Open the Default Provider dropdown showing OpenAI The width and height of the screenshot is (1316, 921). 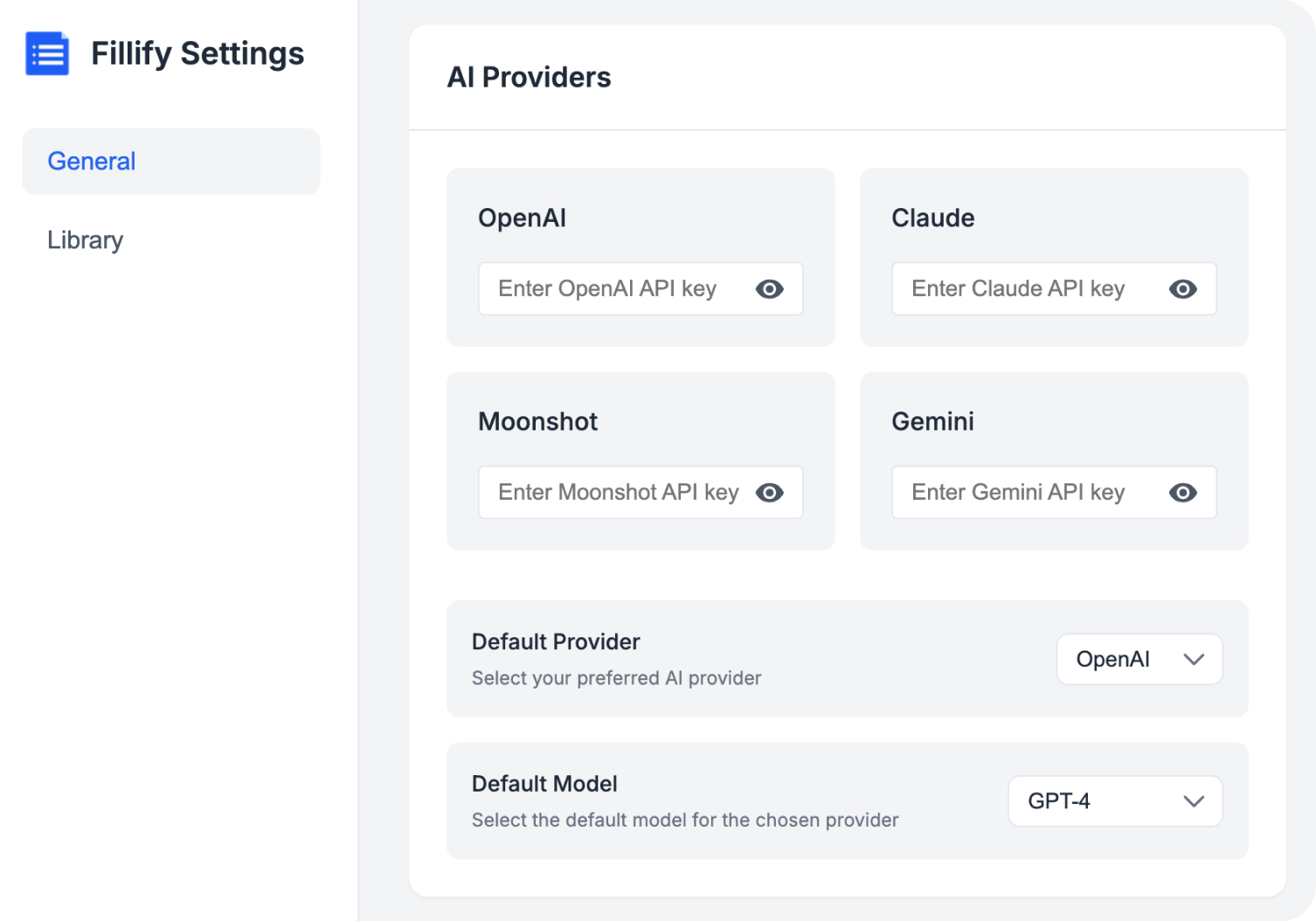coord(1139,659)
